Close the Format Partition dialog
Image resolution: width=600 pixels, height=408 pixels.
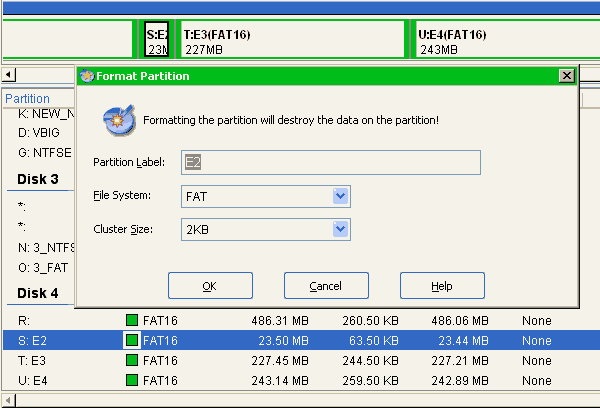tap(566, 76)
